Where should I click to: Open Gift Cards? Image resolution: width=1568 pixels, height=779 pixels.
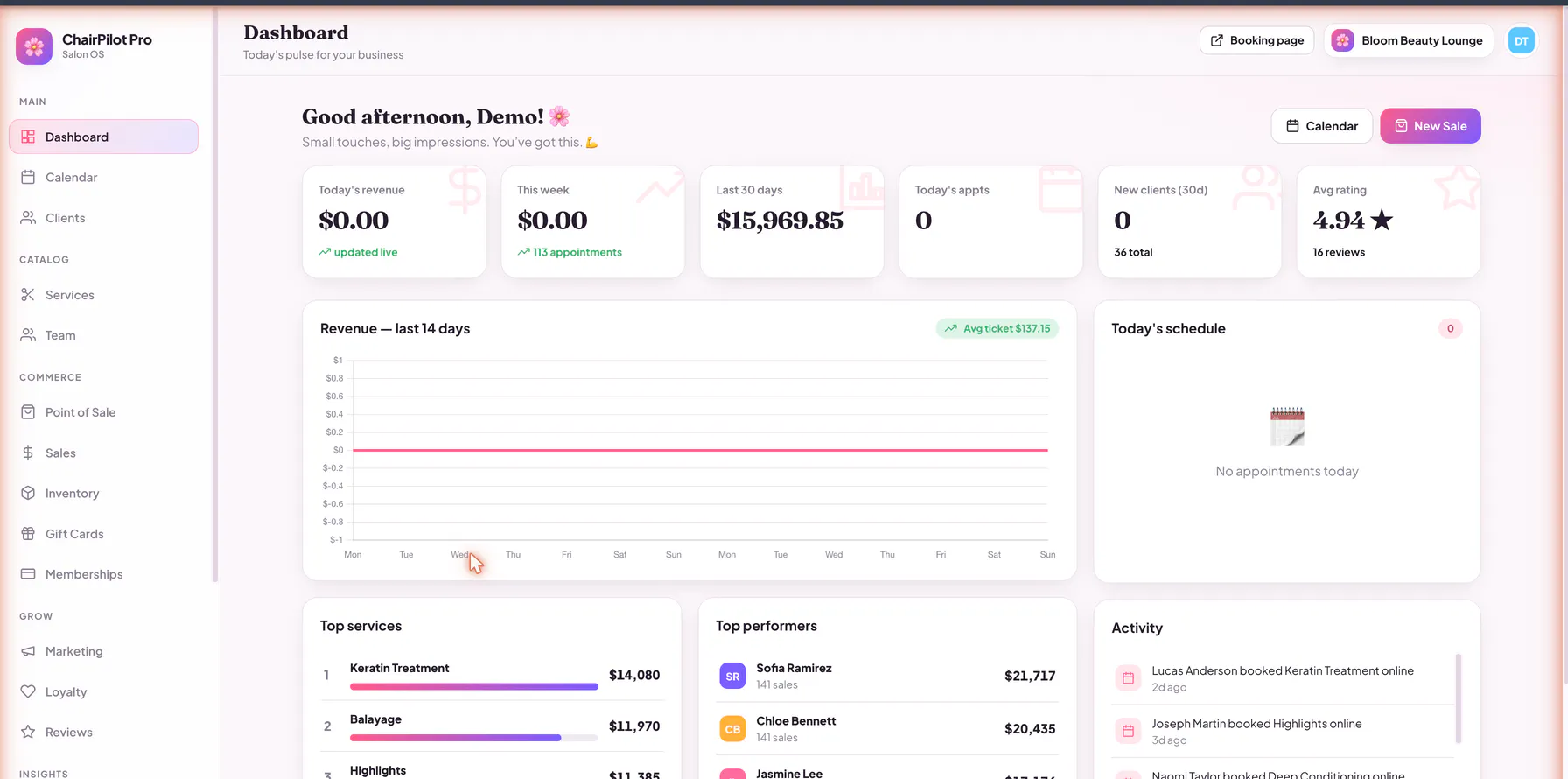103,534
